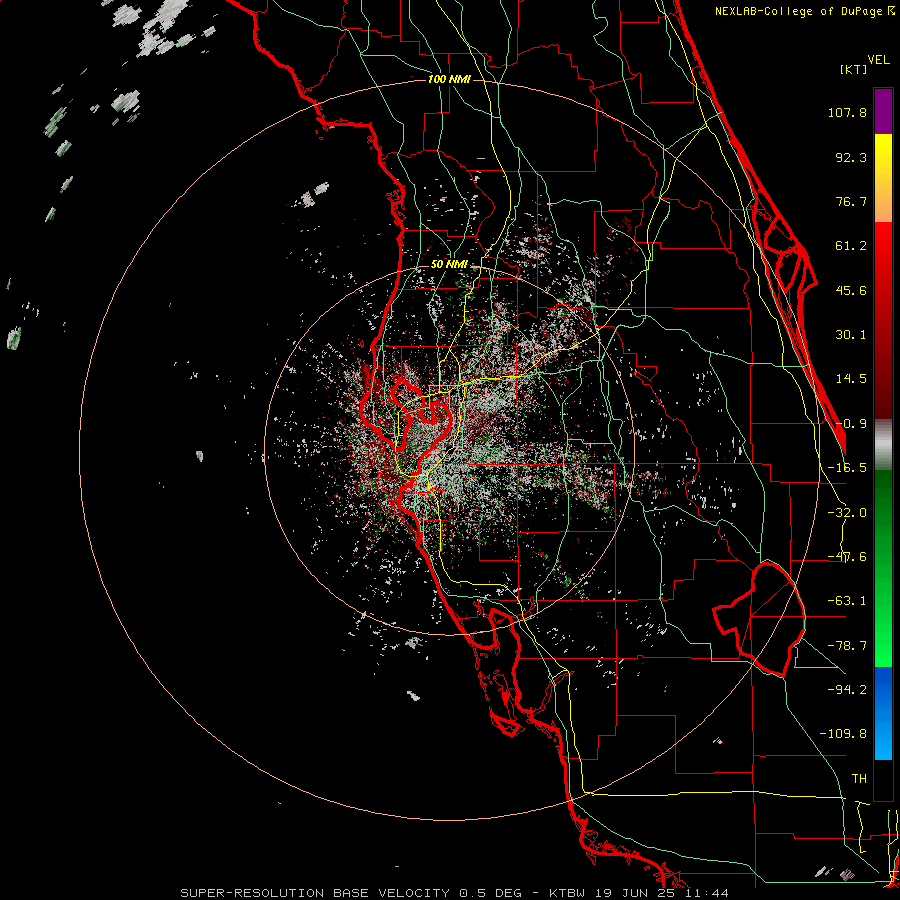Click the VEL legend title
Screen dimensions: 900x900
click(x=878, y=60)
